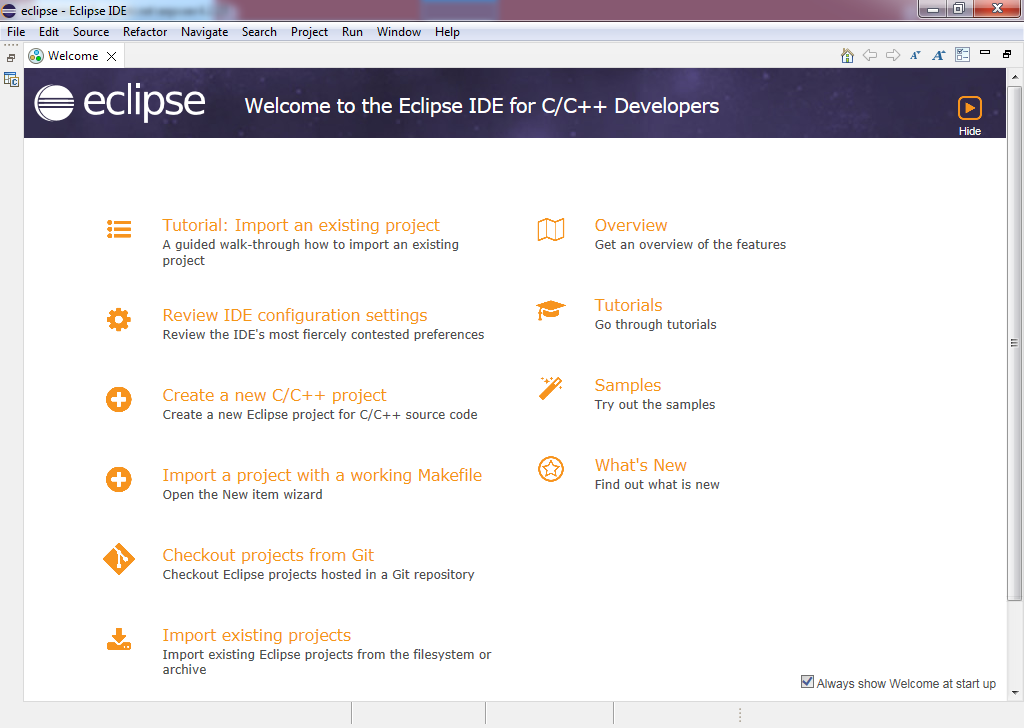Screen dimensions: 1024x728
Task: Click the Customize page checklist icon
Action: pyautogui.click(x=962, y=56)
